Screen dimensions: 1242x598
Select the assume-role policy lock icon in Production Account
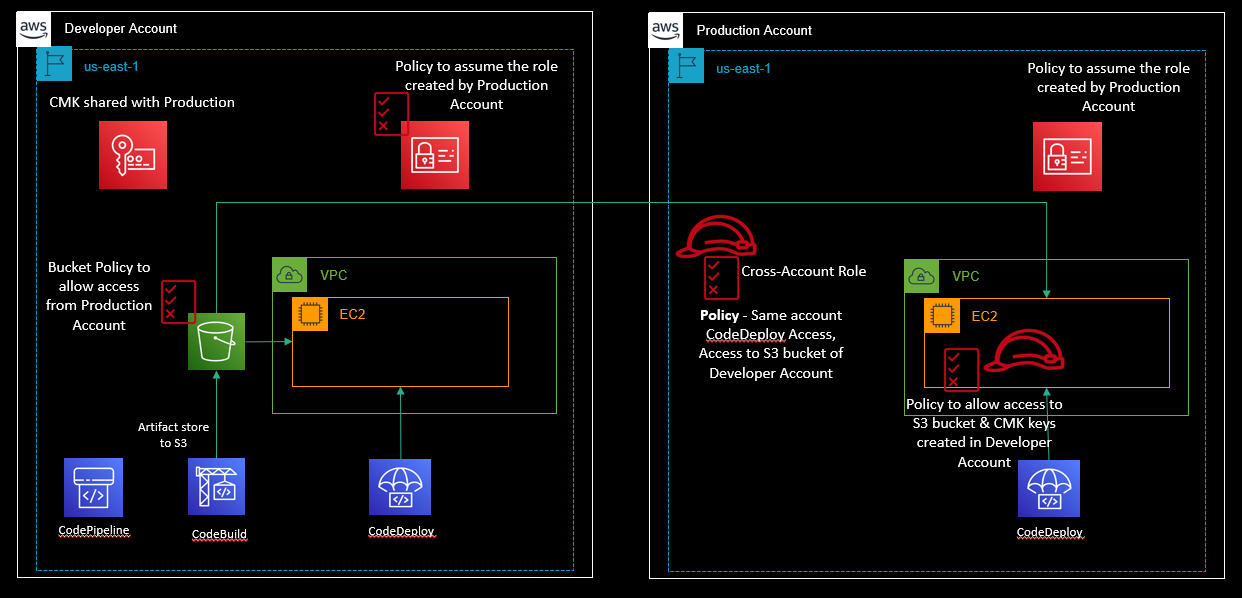click(x=1067, y=156)
